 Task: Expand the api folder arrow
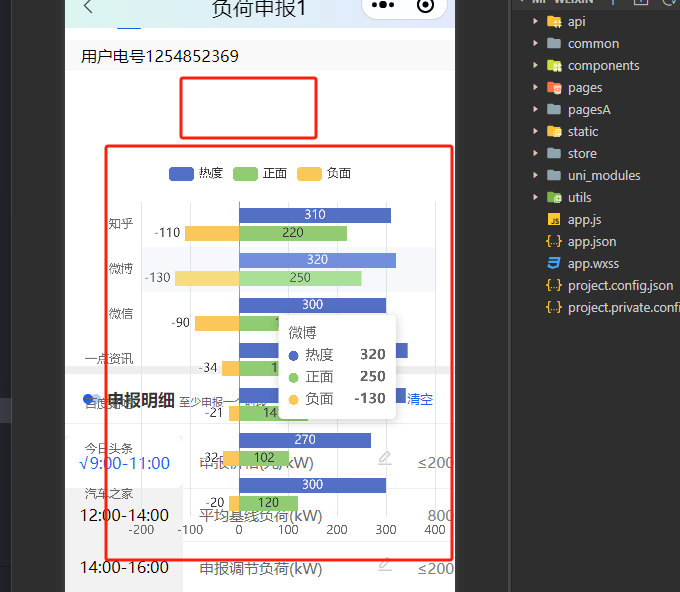point(535,21)
